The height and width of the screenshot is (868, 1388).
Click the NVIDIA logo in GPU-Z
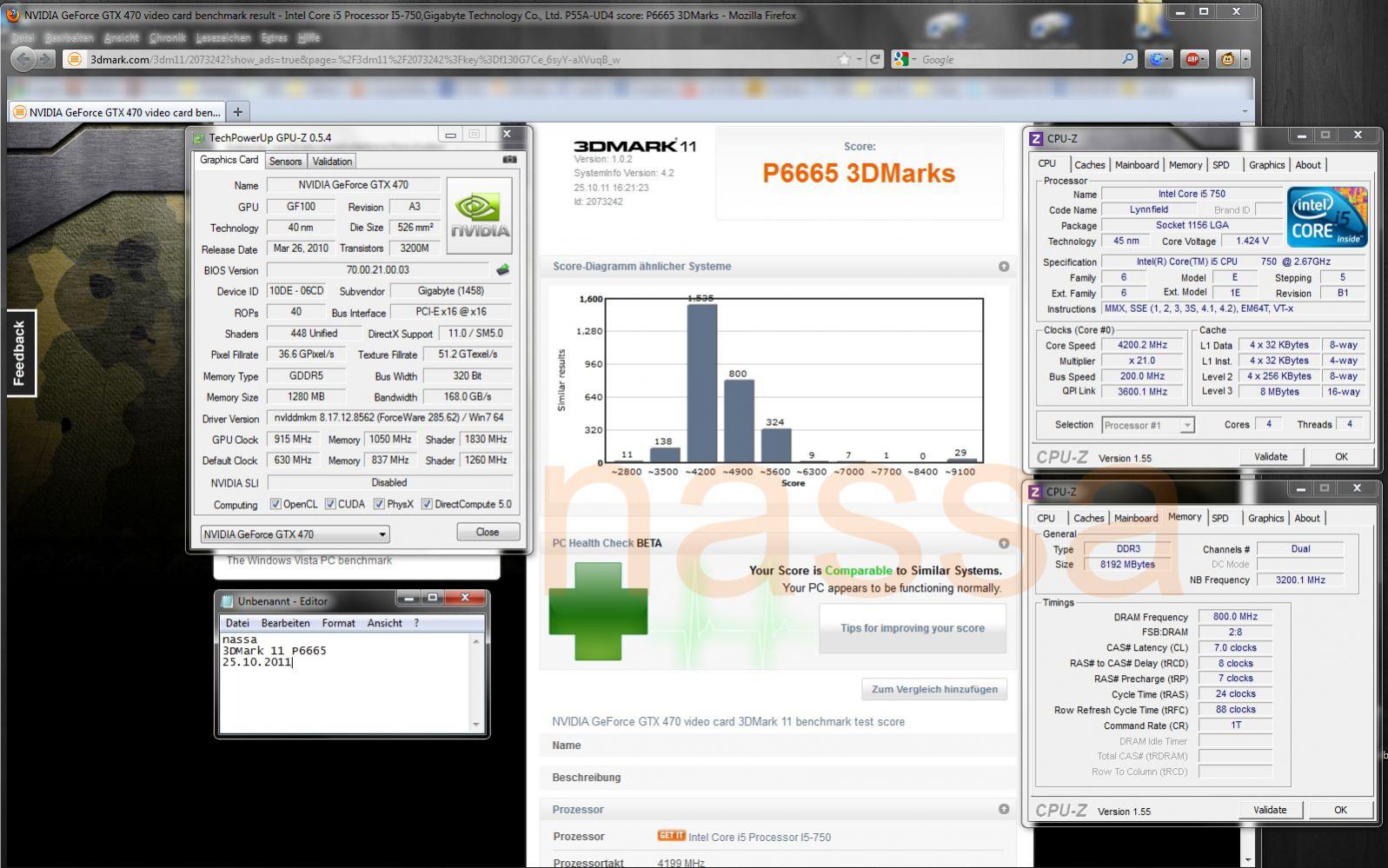tap(479, 216)
